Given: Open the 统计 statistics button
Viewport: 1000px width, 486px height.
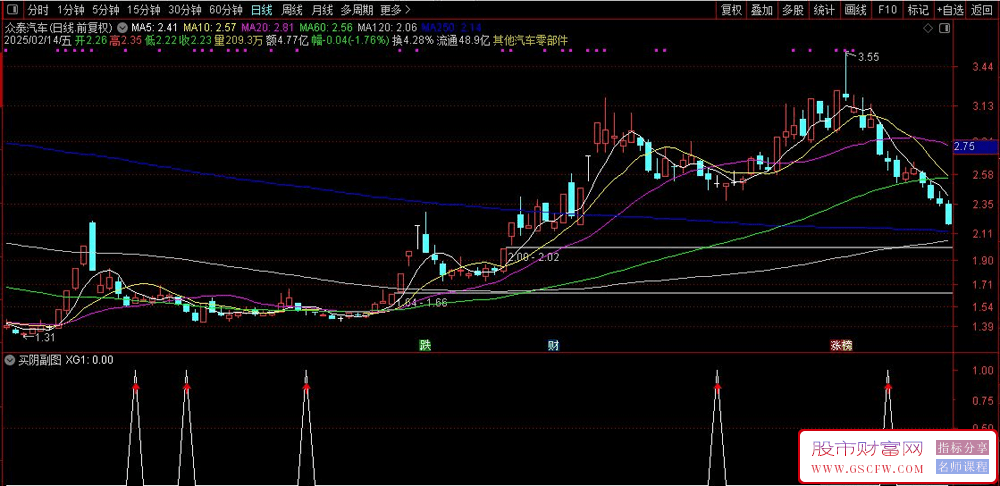Looking at the screenshot, I should click(824, 10).
